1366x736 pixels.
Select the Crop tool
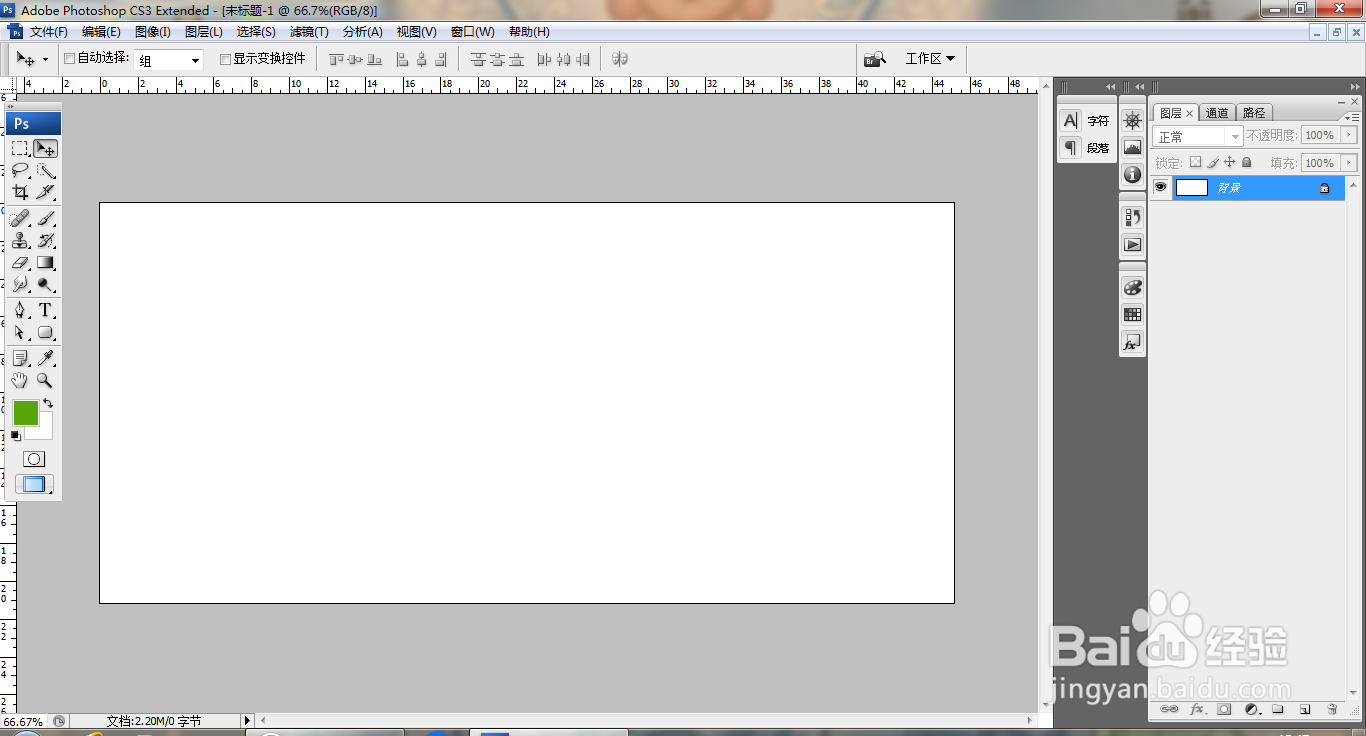click(x=20, y=192)
